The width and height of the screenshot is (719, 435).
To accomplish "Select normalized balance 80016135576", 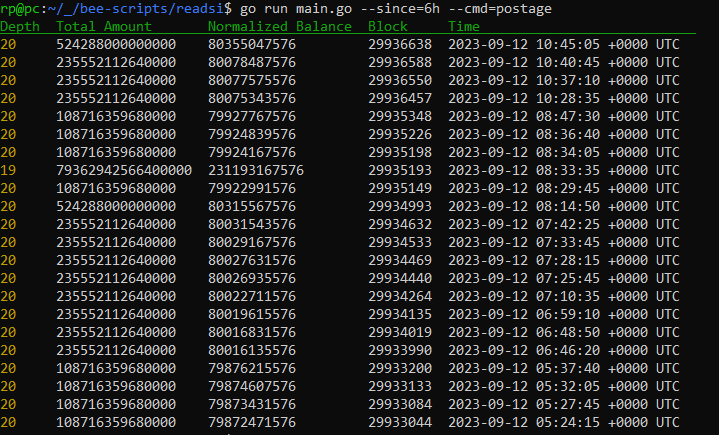I will click(252, 350).
